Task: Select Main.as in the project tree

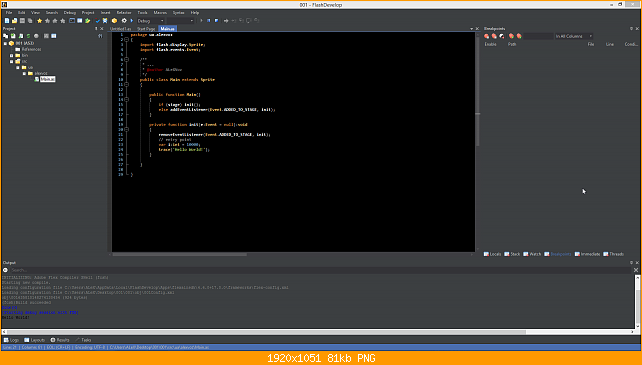Action: point(47,79)
